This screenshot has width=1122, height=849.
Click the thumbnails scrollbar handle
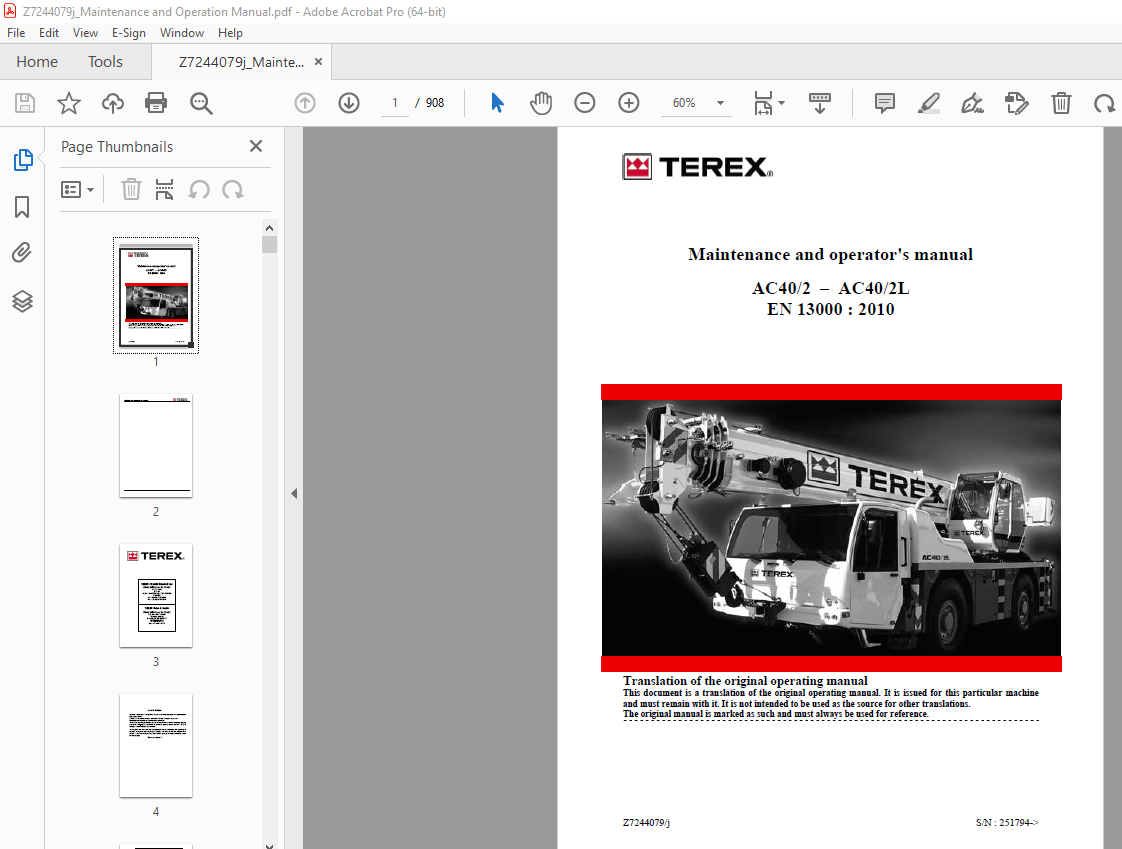[x=270, y=245]
